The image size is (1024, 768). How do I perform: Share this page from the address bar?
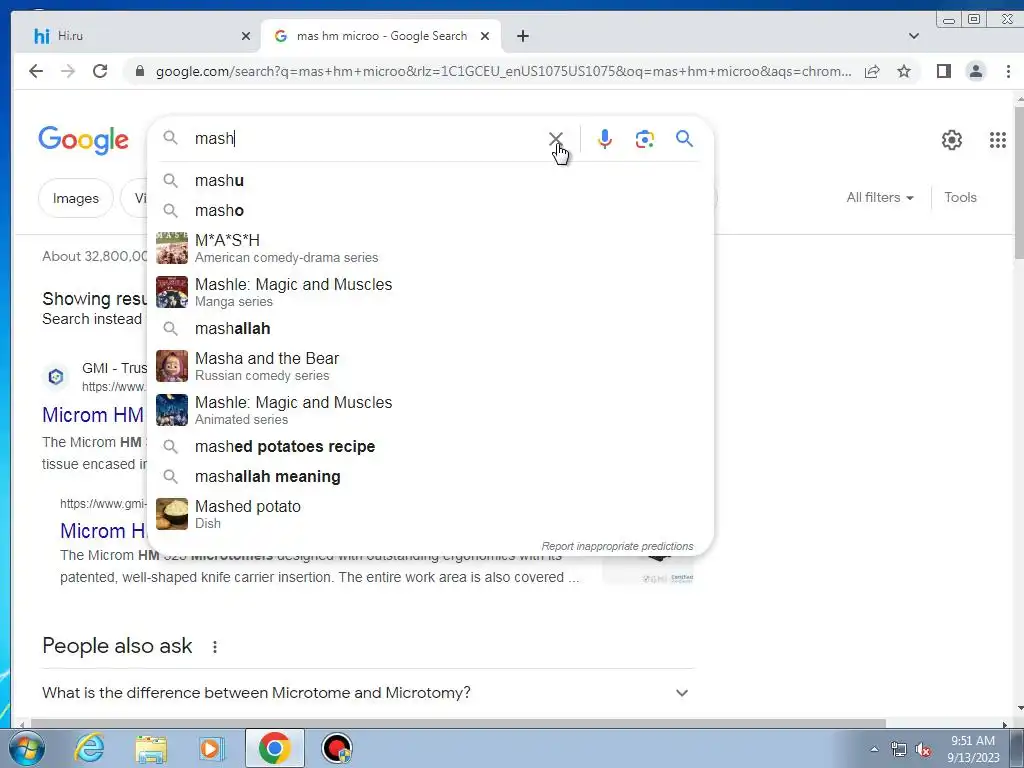click(872, 71)
